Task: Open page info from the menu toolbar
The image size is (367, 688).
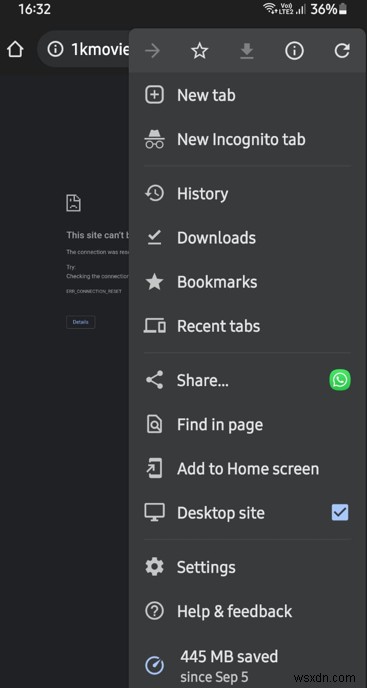Action: point(295,51)
